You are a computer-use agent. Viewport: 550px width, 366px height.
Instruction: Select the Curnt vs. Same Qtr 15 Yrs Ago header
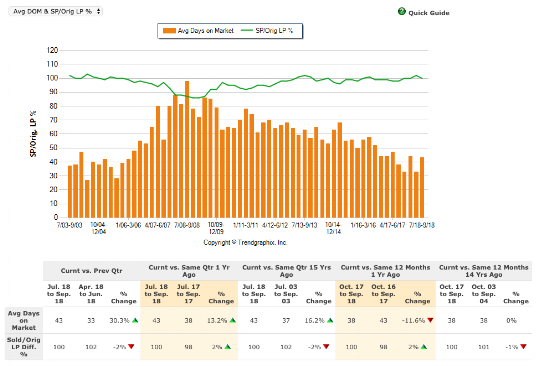coord(287,271)
